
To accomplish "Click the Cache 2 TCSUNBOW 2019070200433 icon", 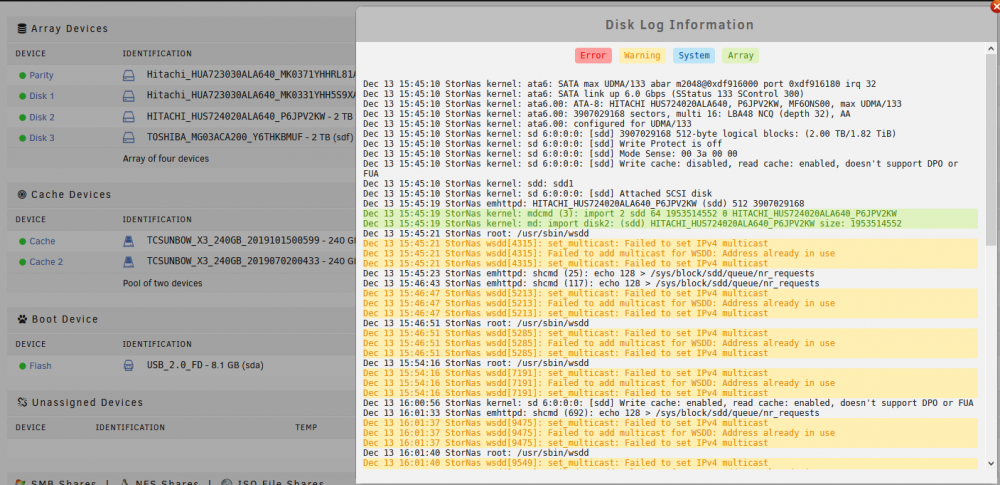I will tap(129, 262).
